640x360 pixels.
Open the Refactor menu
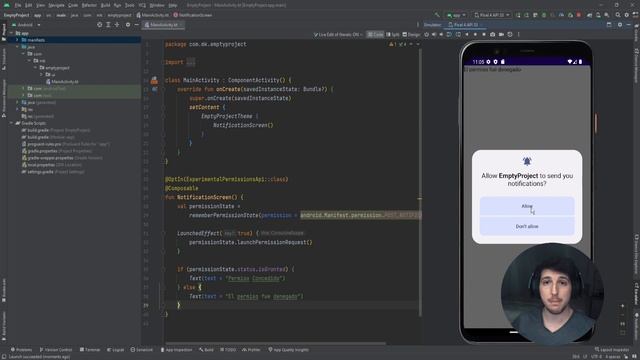coord(89,5)
